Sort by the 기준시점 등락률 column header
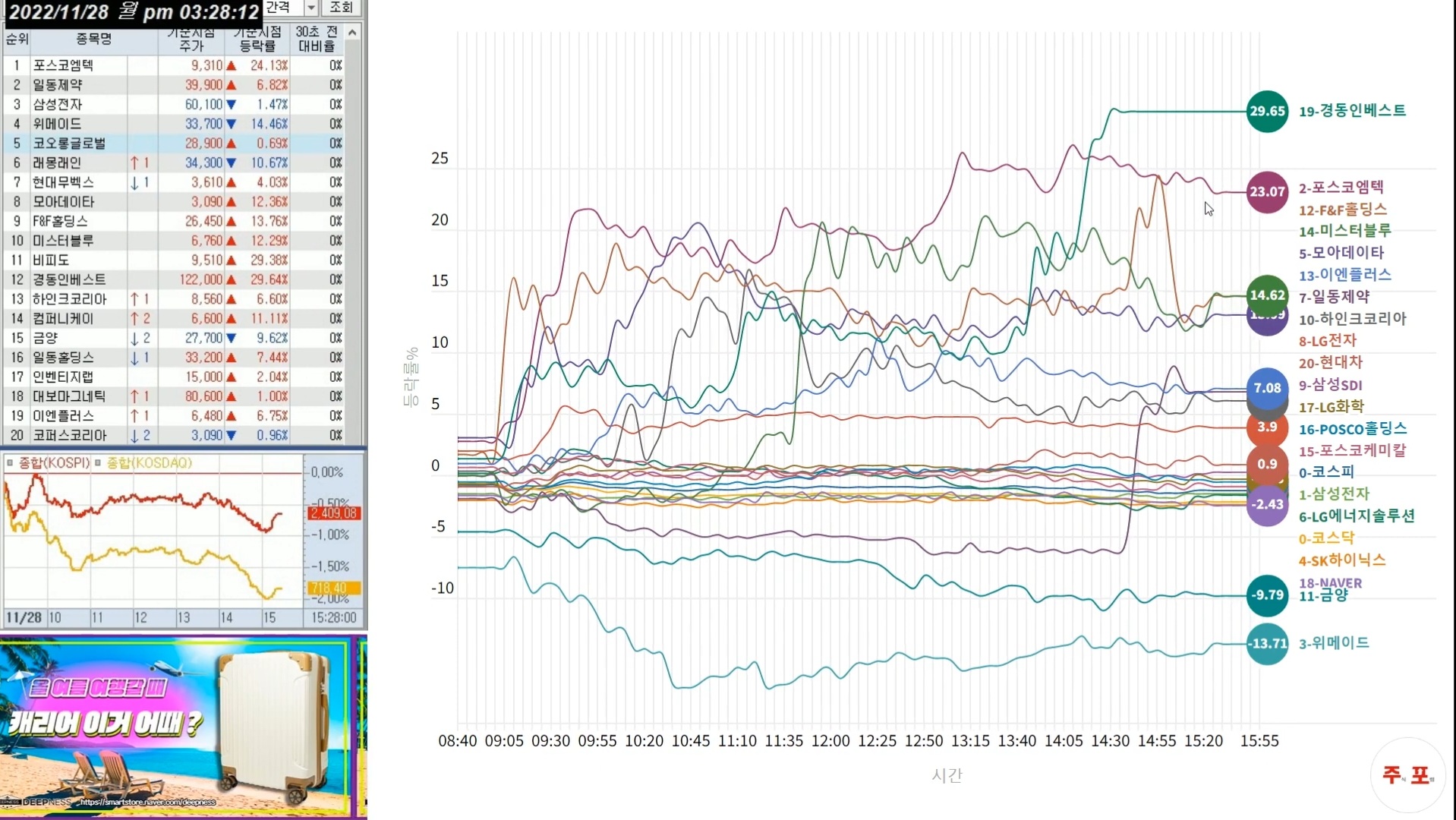 (x=257, y=39)
